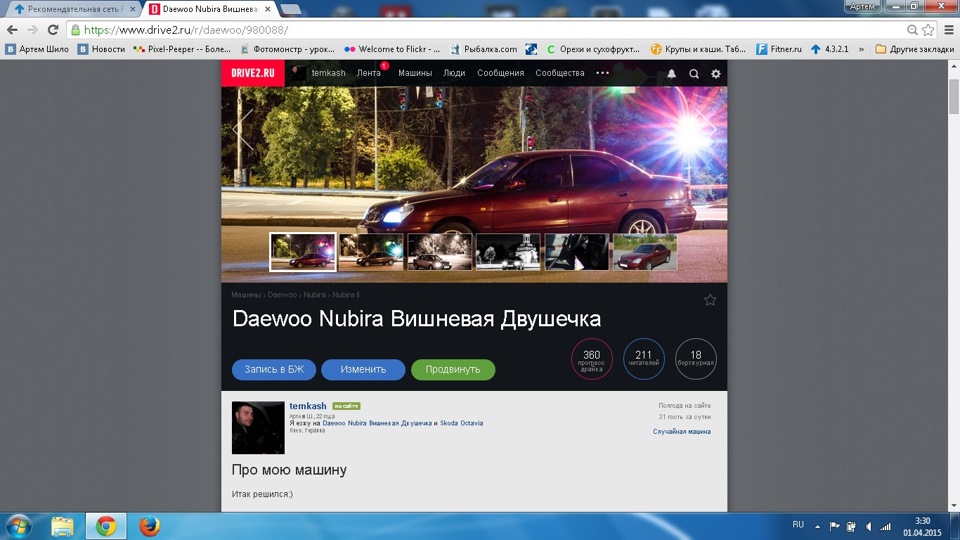Open the Артем Шило bookmark

click(x=37, y=49)
